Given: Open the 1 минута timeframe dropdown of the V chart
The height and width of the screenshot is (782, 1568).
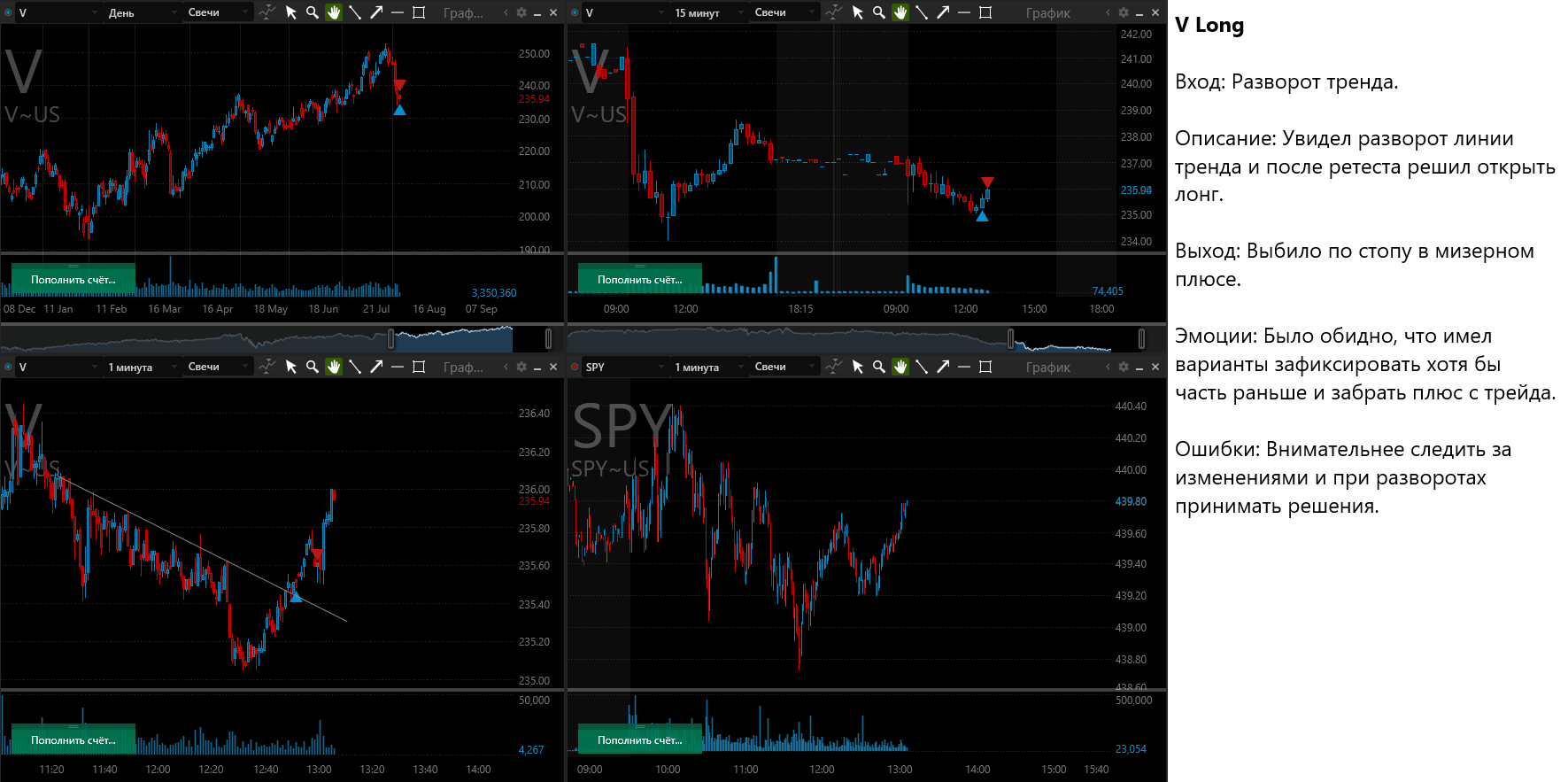Looking at the screenshot, I should 142,367.
